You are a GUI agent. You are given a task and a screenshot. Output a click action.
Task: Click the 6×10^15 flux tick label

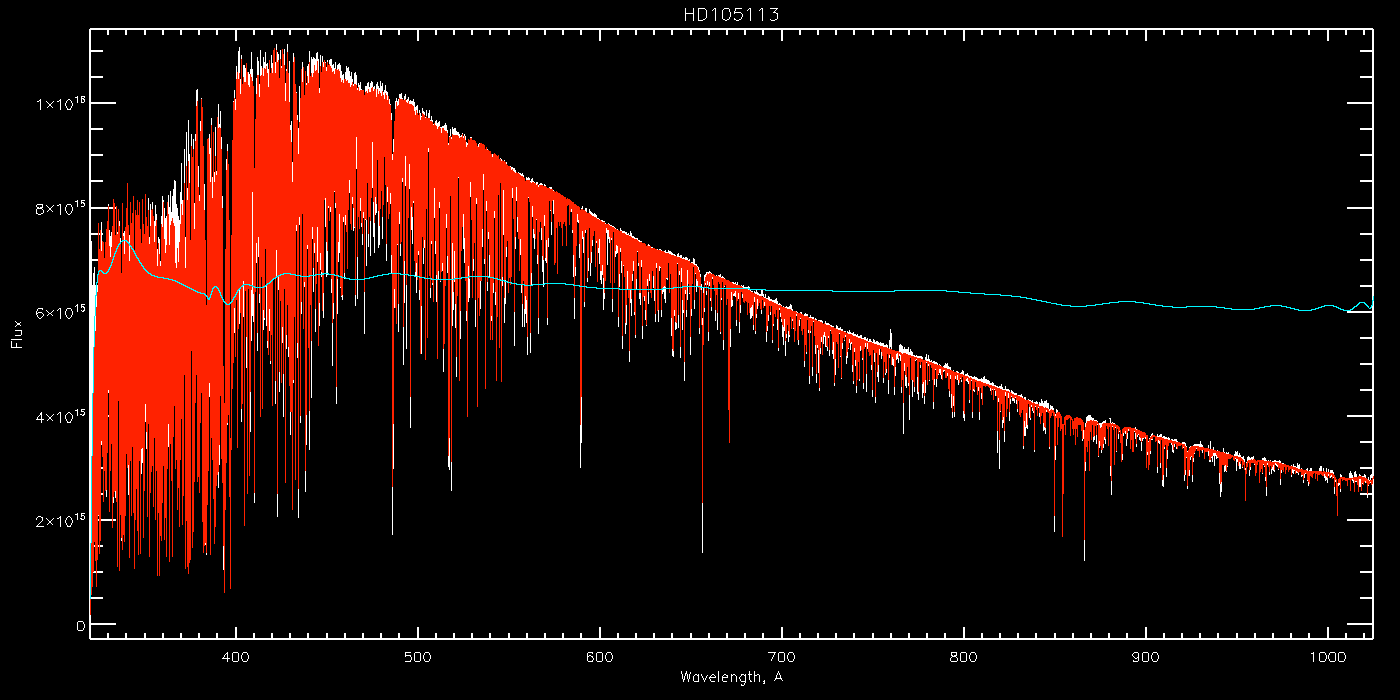[59, 312]
